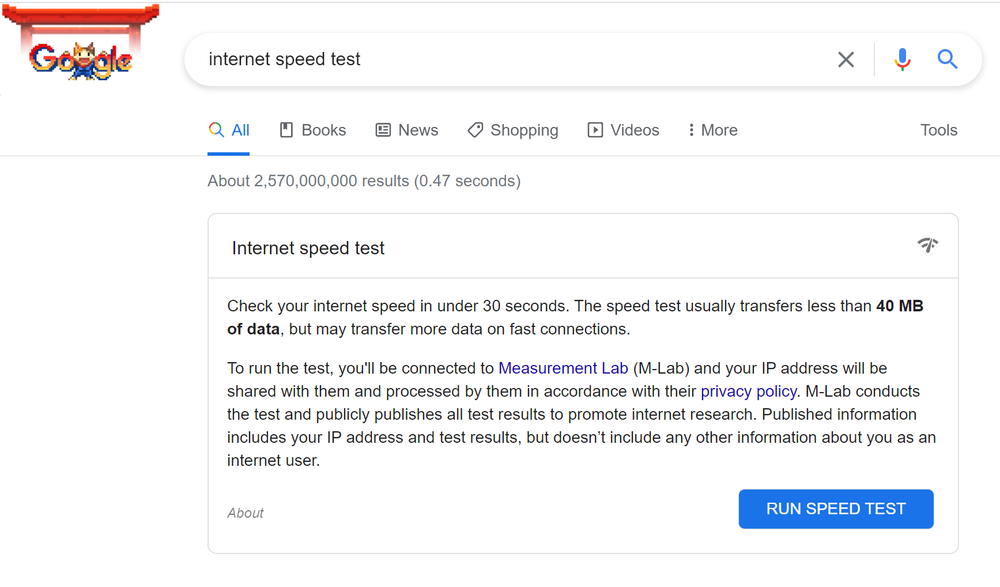Image resolution: width=1000 pixels, height=587 pixels.
Task: Click the About link in the card
Action: click(245, 513)
